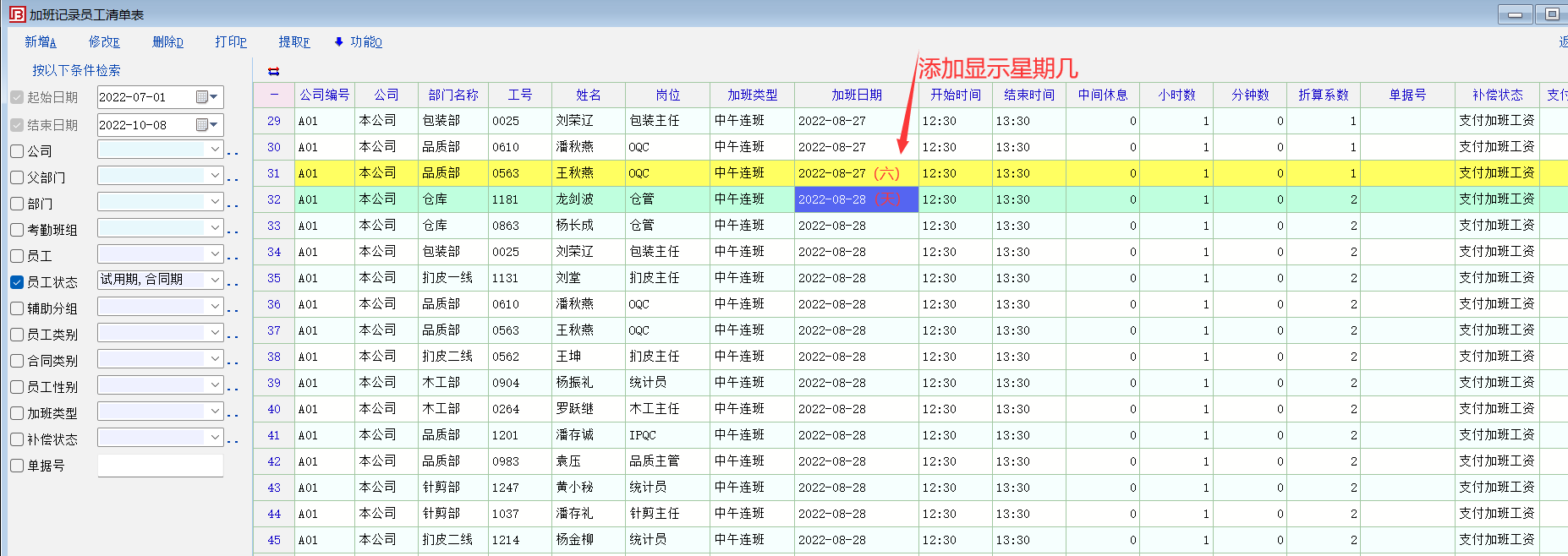This screenshot has width=1568, height=556.
Task: Click the ellipsis lookup icon next to 部门 filter
Action: 233,205
